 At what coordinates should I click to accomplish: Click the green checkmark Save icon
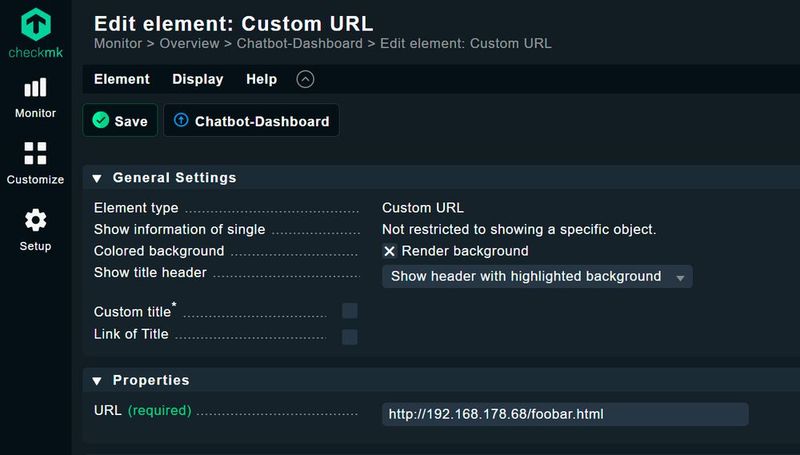click(x=101, y=120)
